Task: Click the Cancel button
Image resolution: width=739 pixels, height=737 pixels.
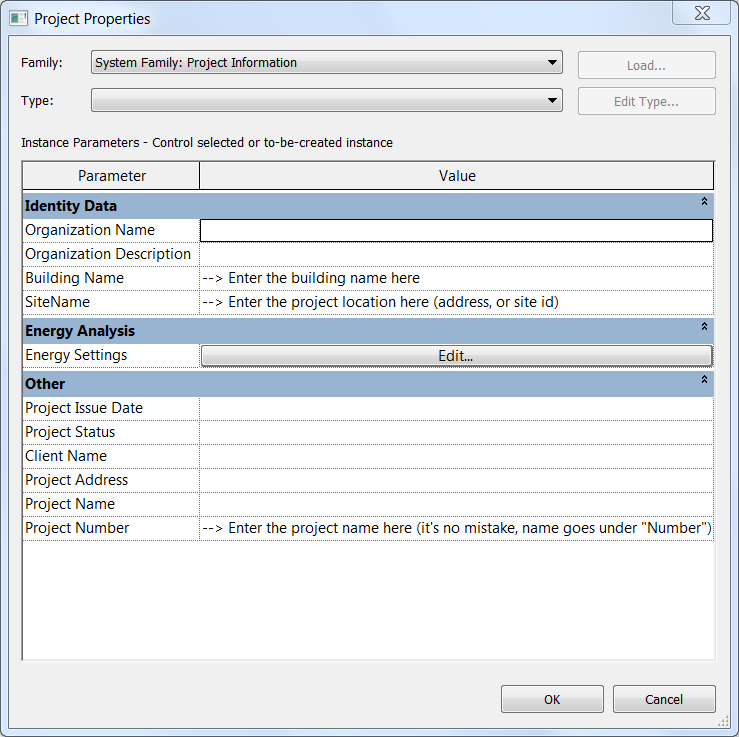Action: pyautogui.click(x=664, y=699)
